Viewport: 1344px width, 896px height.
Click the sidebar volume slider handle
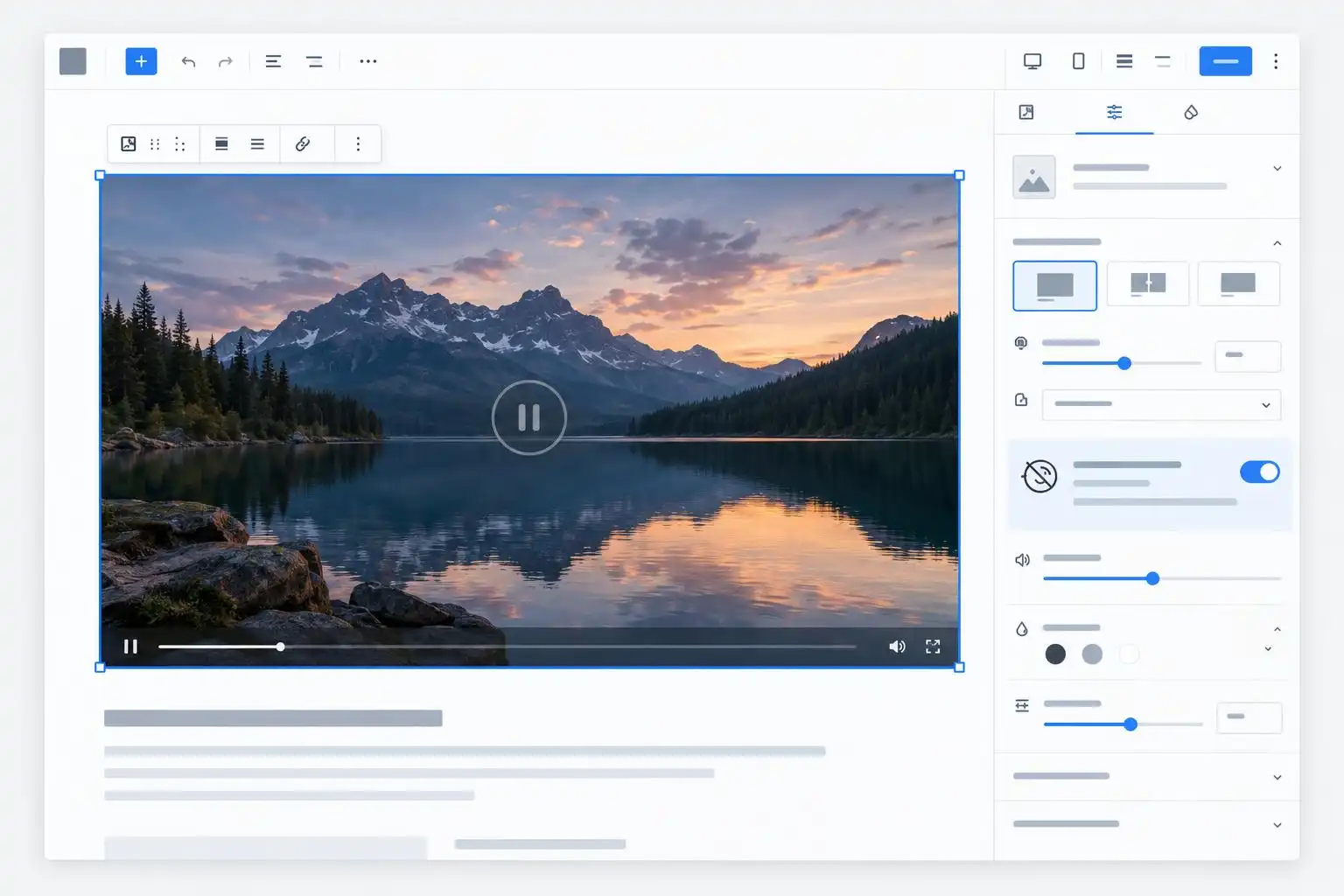pos(1152,578)
